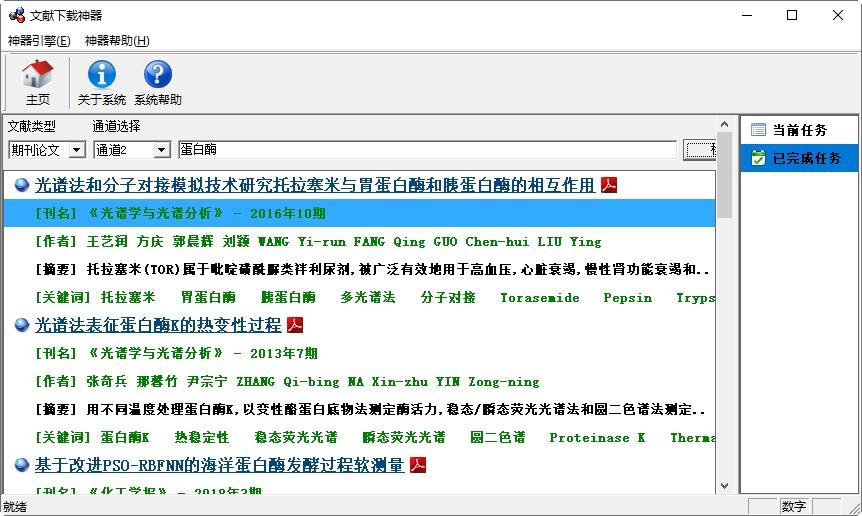The height and width of the screenshot is (516, 862).
Task: Open the 系统帮助 question mark icon
Action: (158, 82)
